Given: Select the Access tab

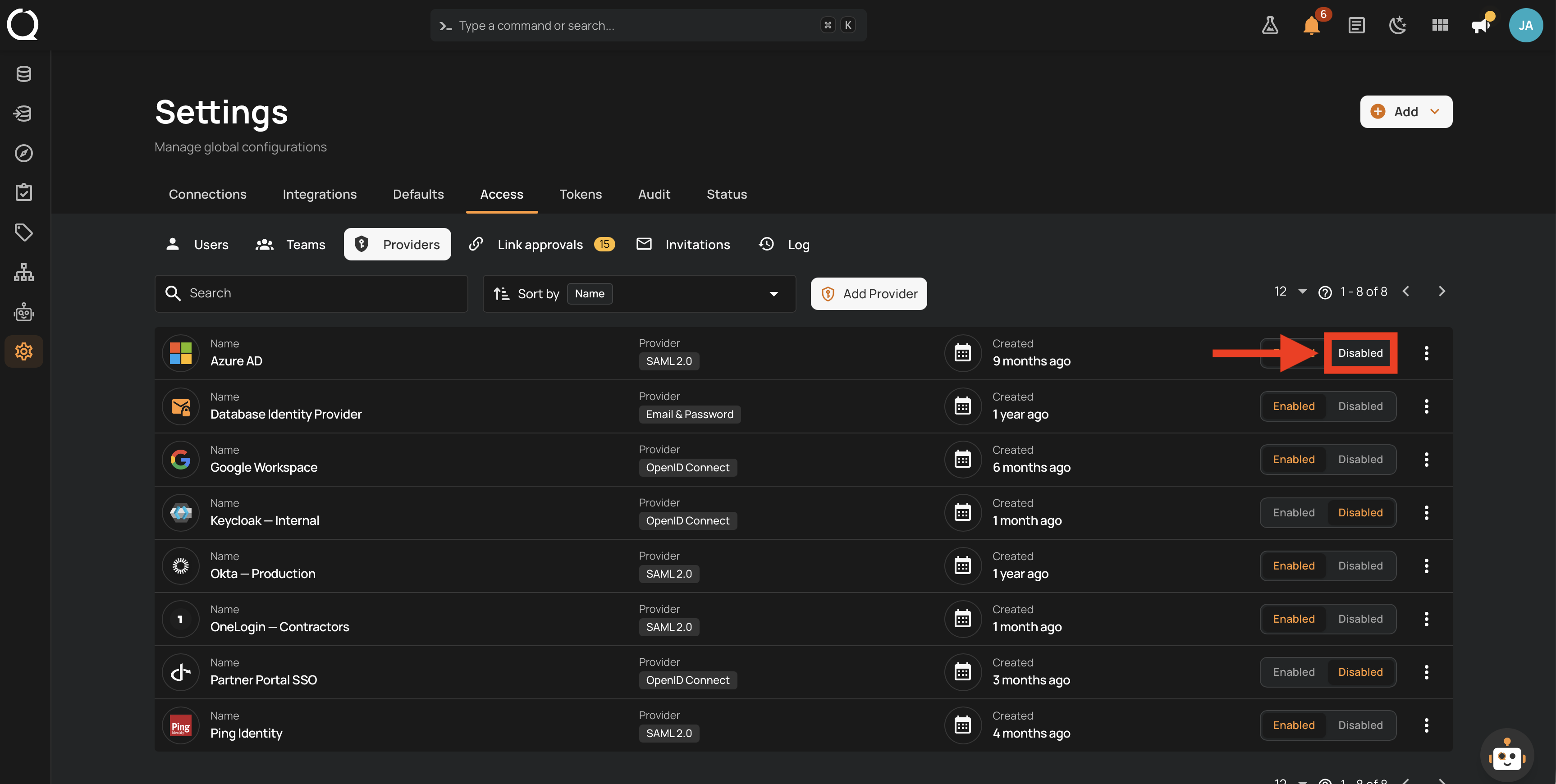Looking at the screenshot, I should pos(501,195).
